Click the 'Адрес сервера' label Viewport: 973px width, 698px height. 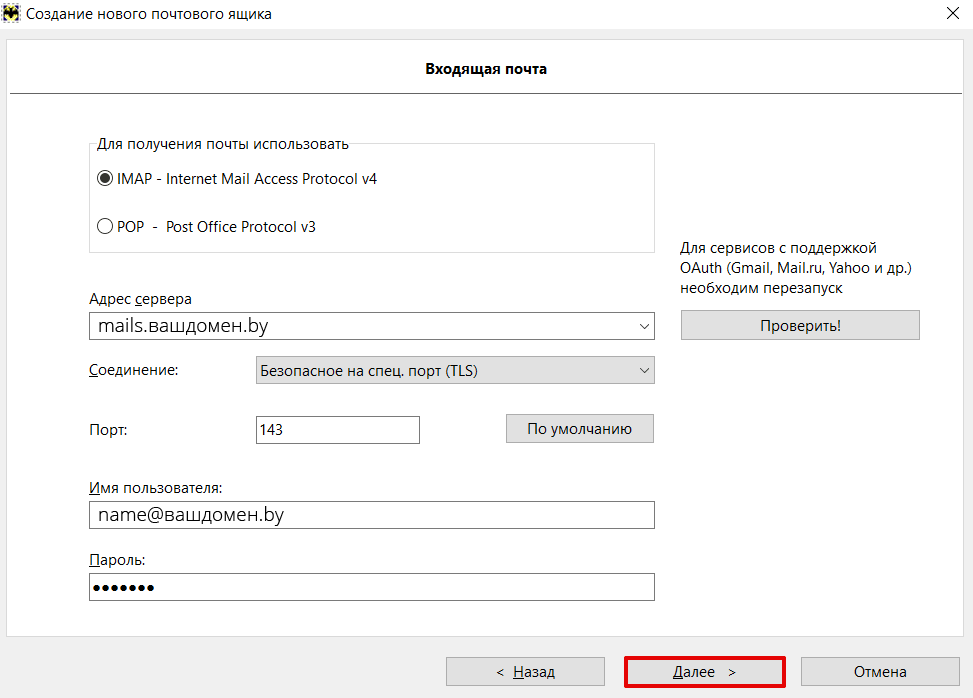(x=140, y=299)
